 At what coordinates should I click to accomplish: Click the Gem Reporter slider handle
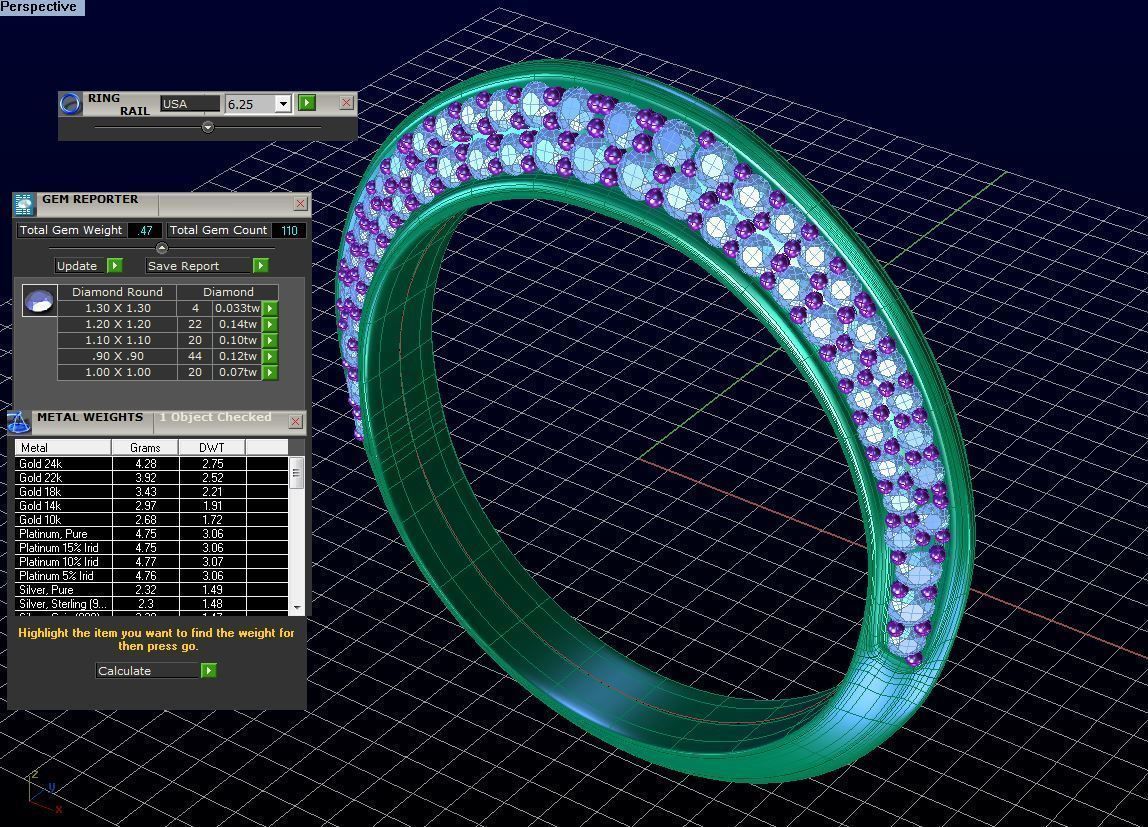click(162, 247)
